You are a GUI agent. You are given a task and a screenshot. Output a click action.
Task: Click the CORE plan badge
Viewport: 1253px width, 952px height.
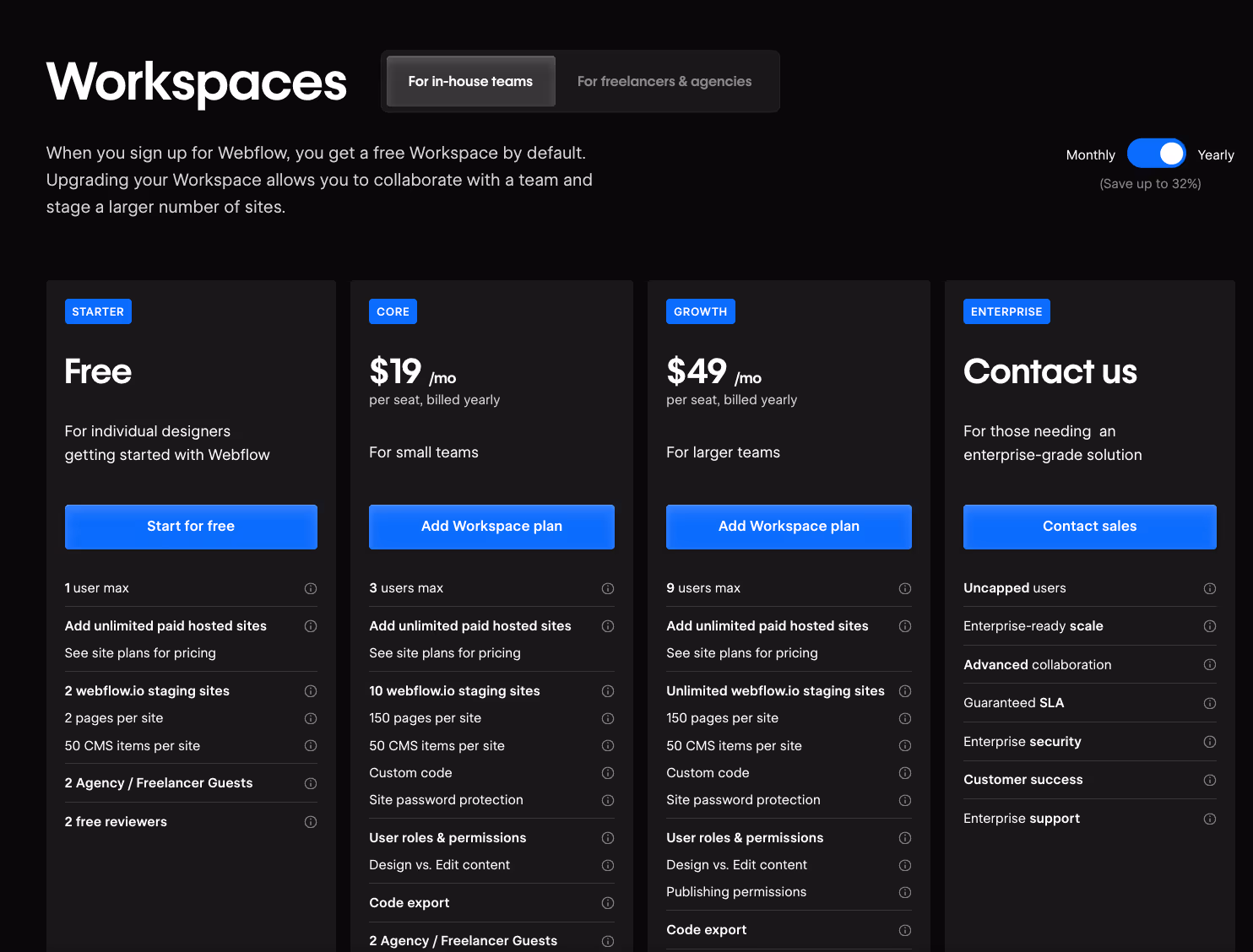[x=393, y=311]
